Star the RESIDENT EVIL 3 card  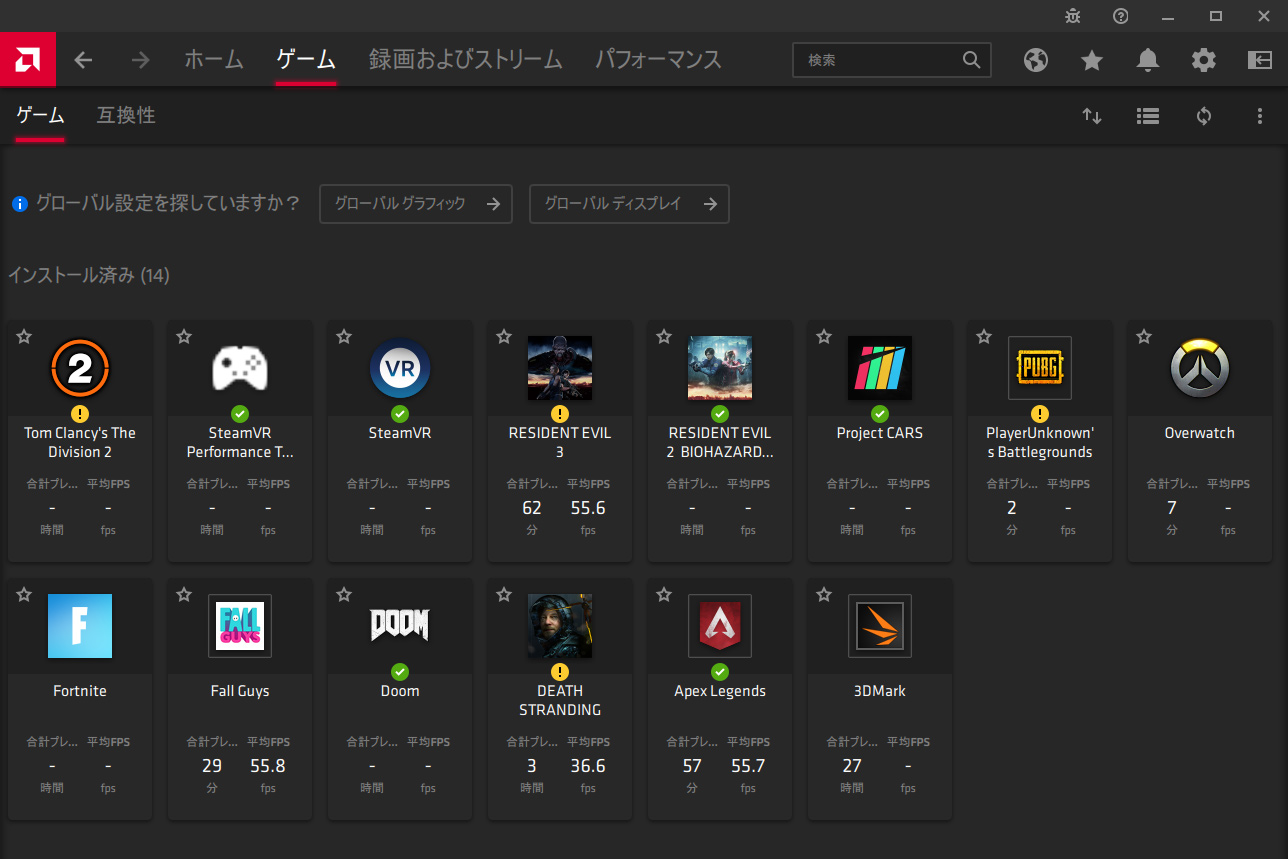pyautogui.click(x=504, y=337)
